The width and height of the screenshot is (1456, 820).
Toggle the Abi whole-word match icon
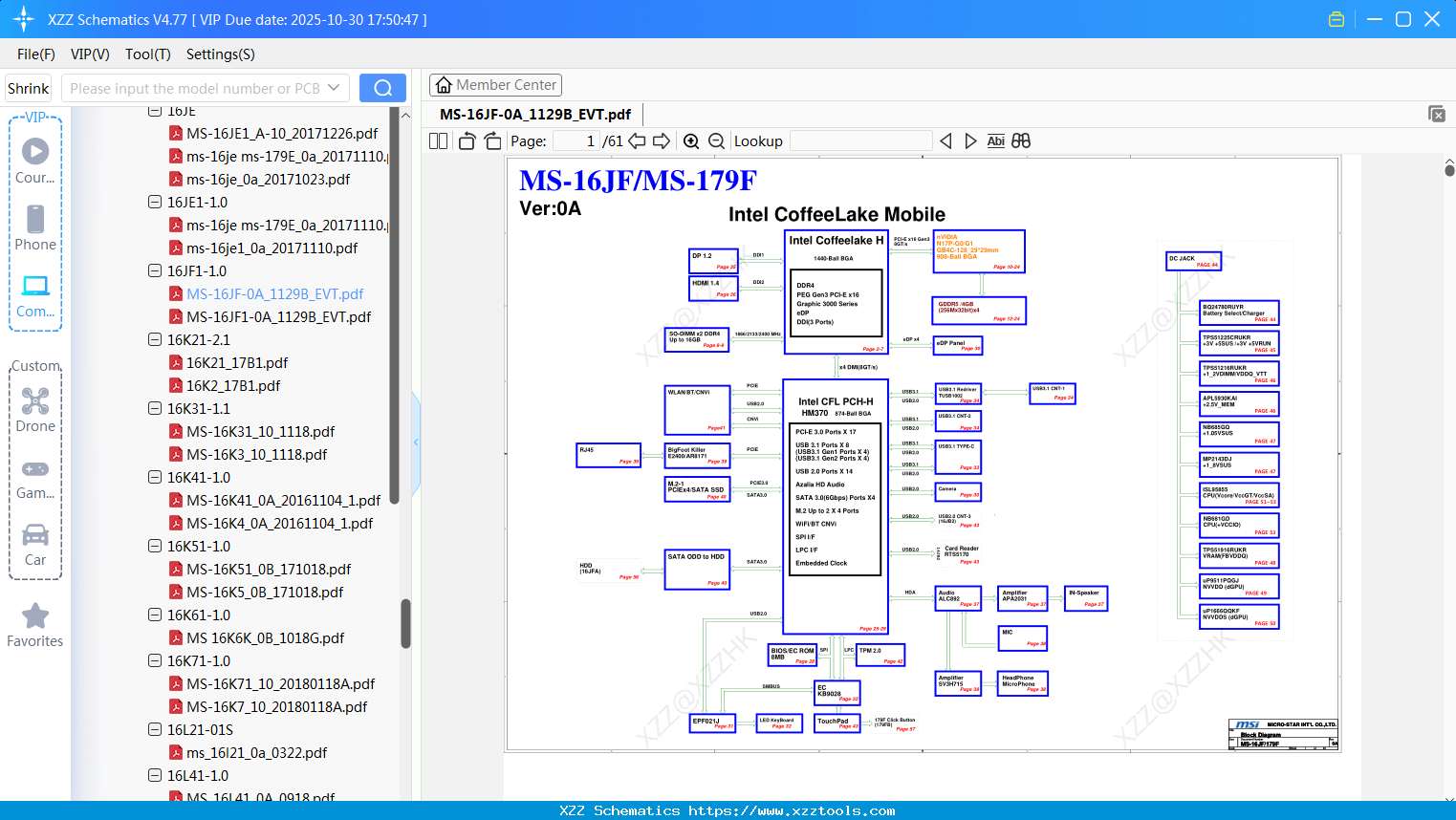click(996, 140)
